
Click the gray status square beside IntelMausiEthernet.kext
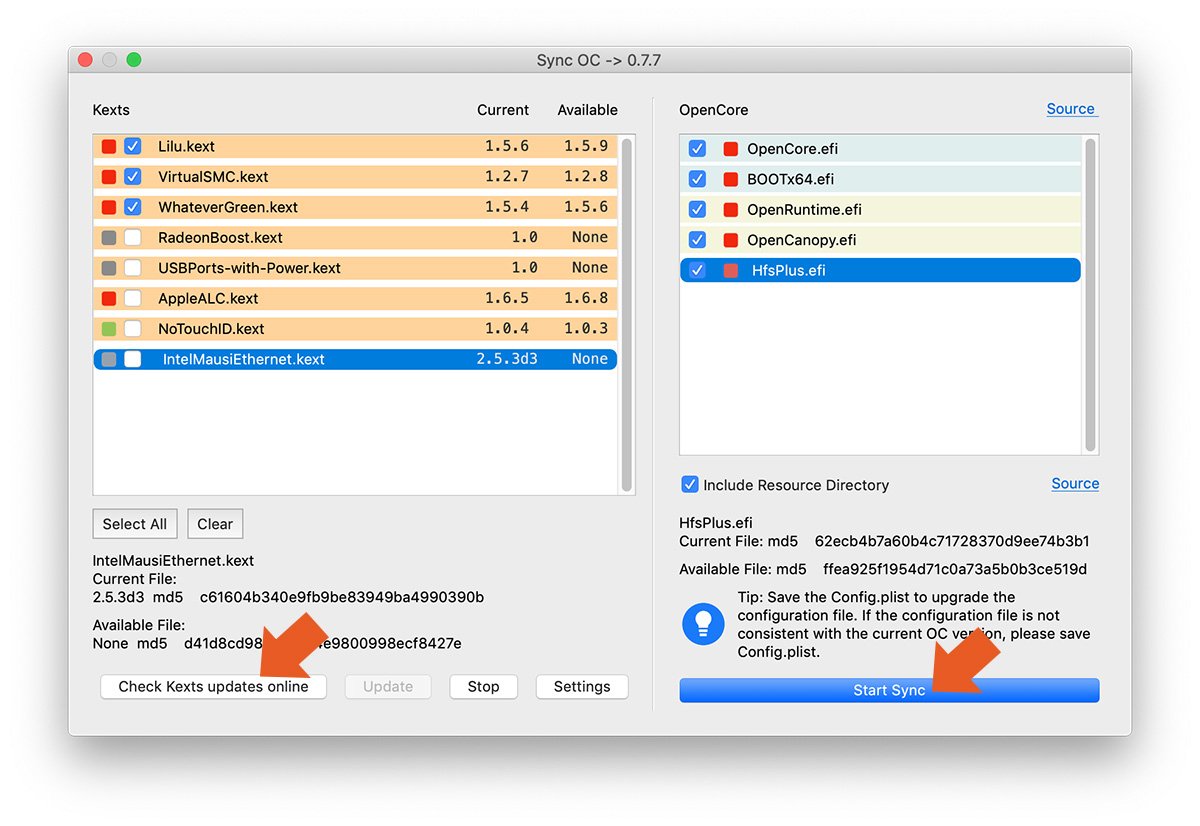click(x=109, y=359)
